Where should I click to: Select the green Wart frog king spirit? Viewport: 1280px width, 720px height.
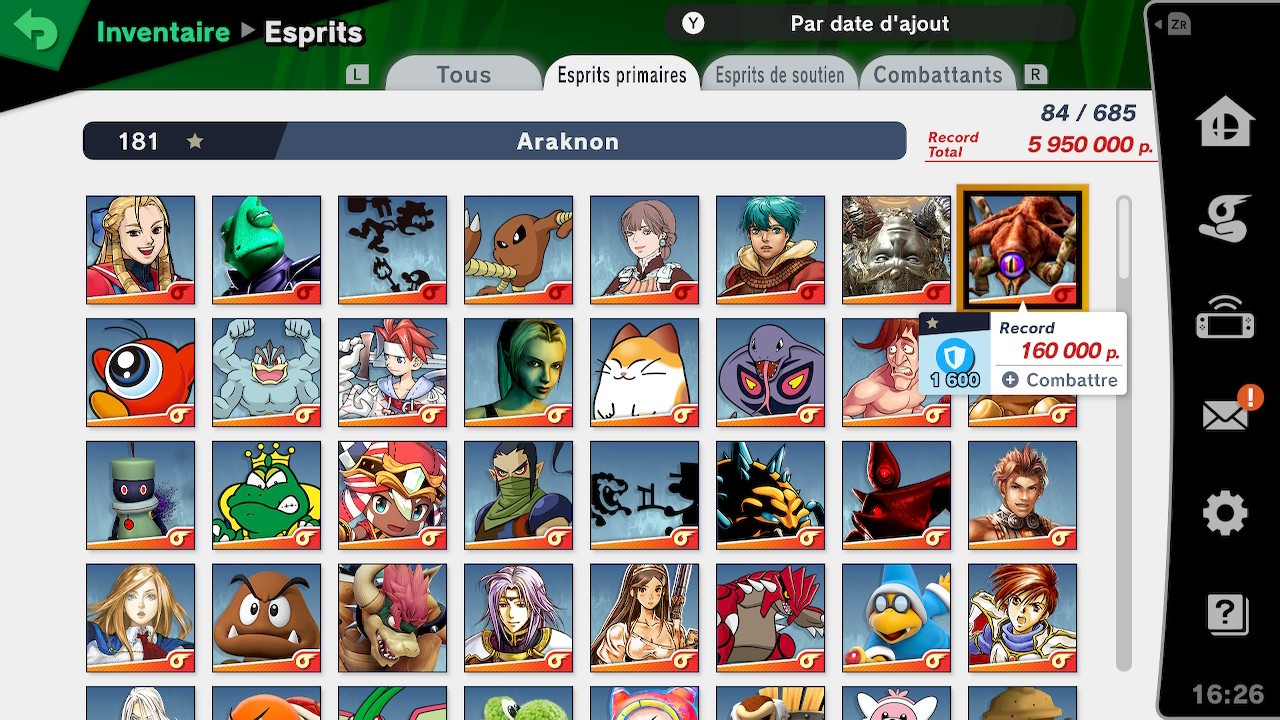point(266,495)
